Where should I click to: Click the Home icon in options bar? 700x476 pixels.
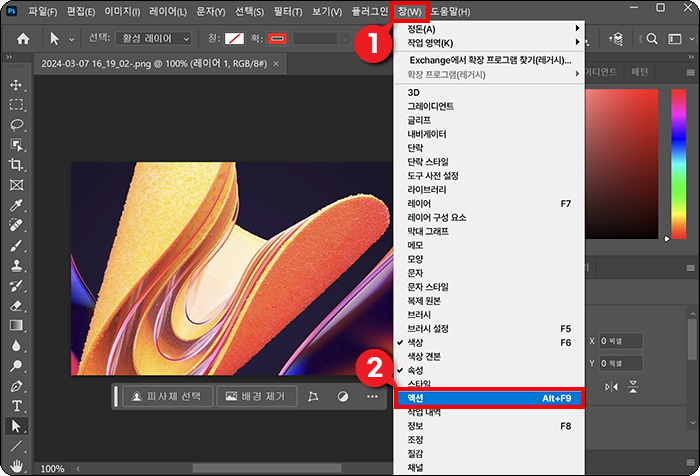coord(23,39)
